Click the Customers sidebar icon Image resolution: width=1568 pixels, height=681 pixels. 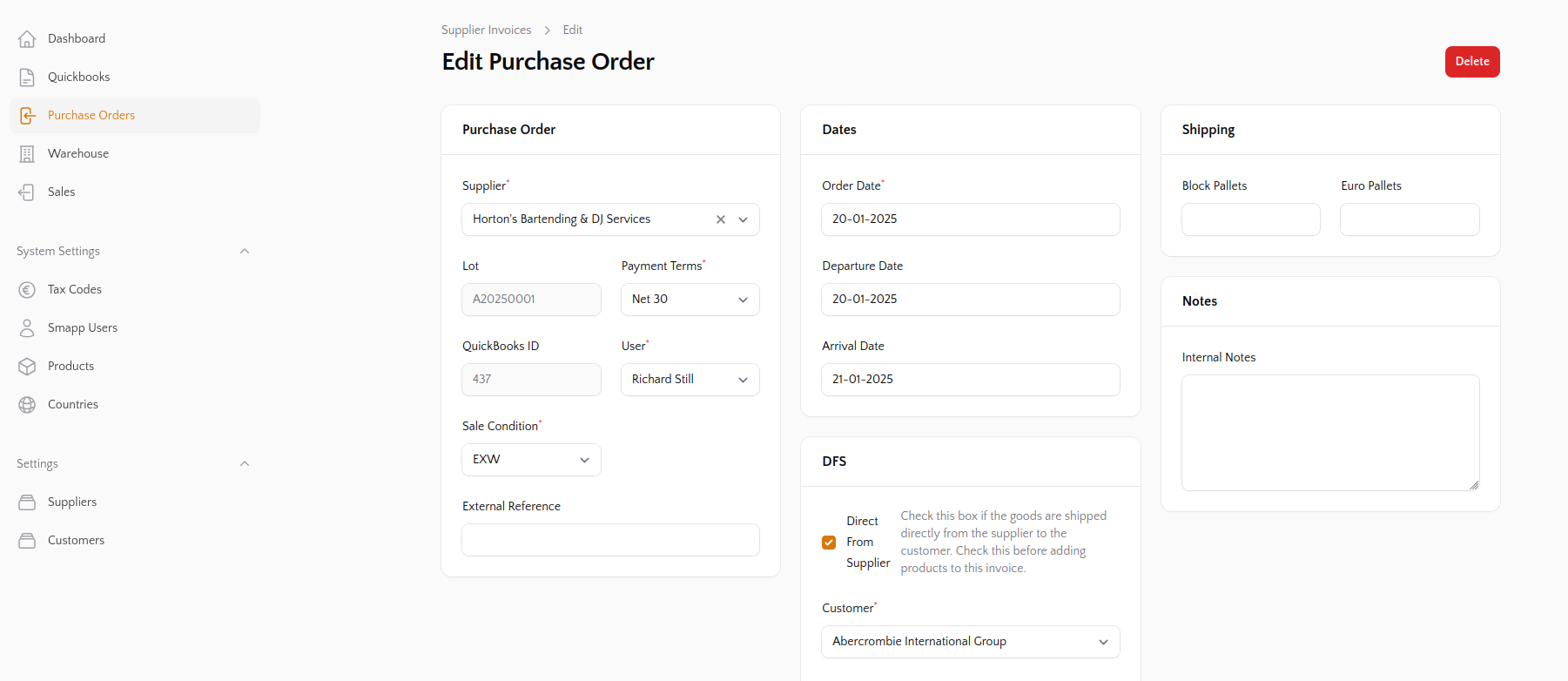tap(27, 541)
